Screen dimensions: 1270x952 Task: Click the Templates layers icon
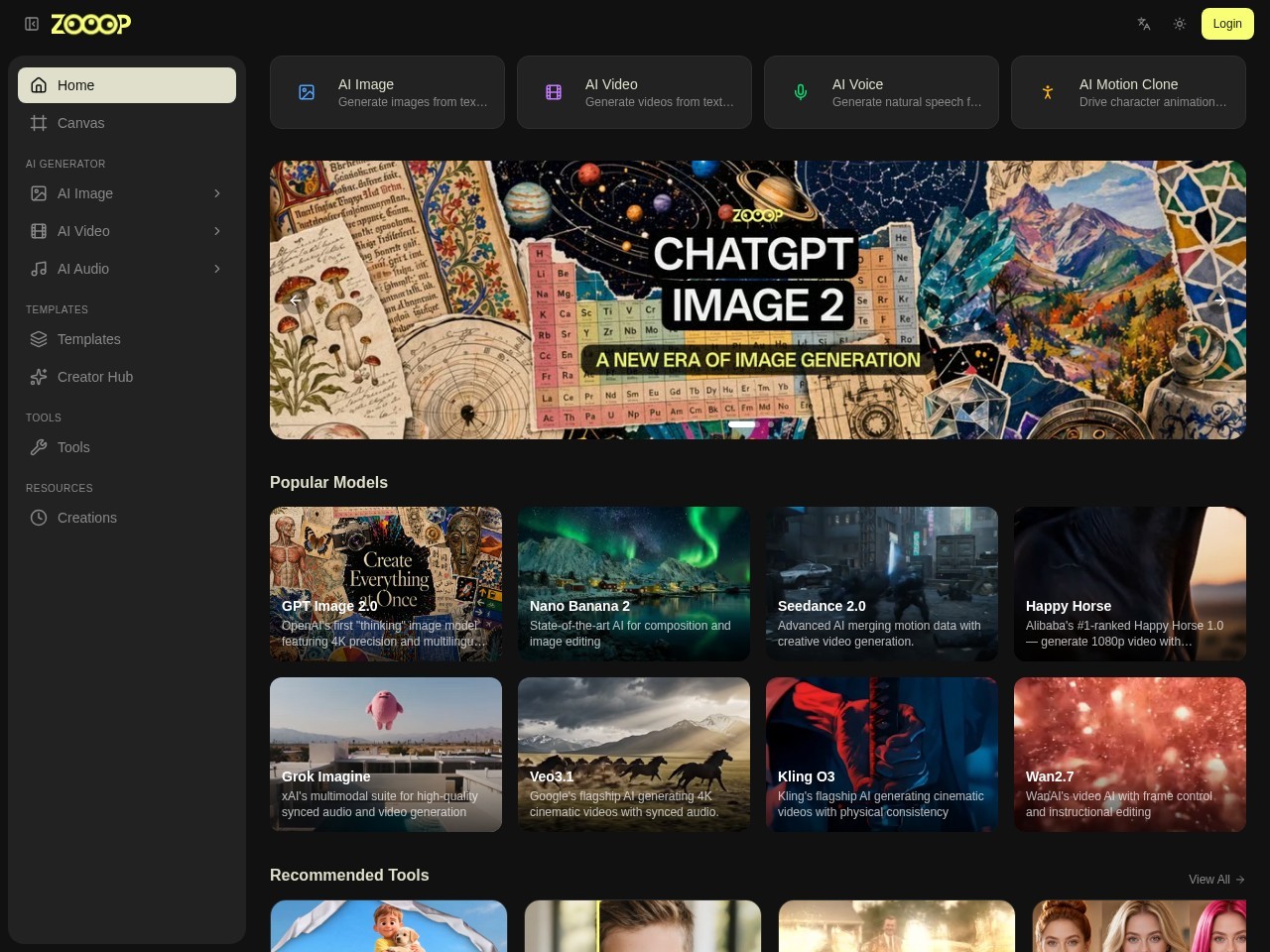click(39, 339)
